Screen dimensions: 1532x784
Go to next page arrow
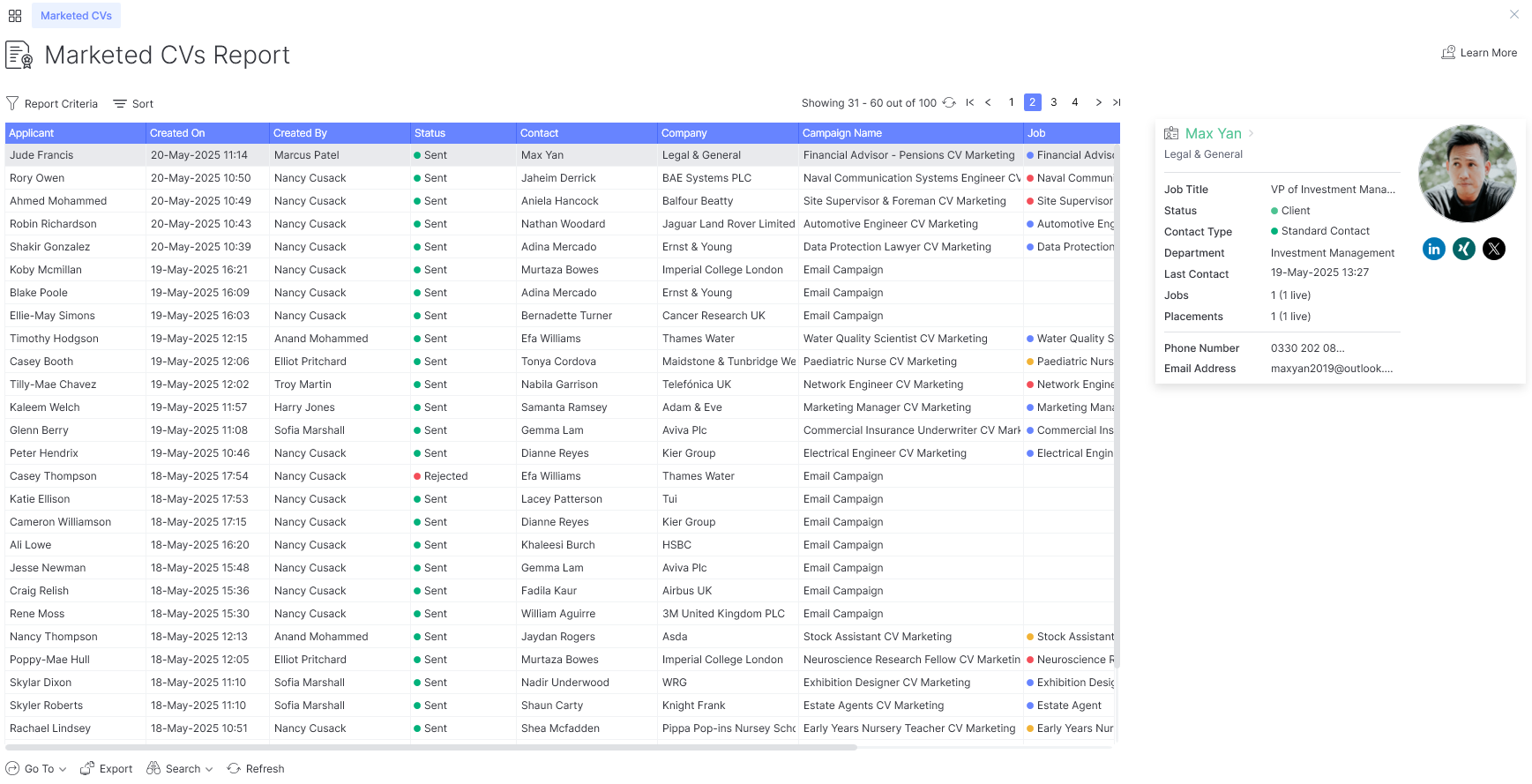click(x=1098, y=102)
